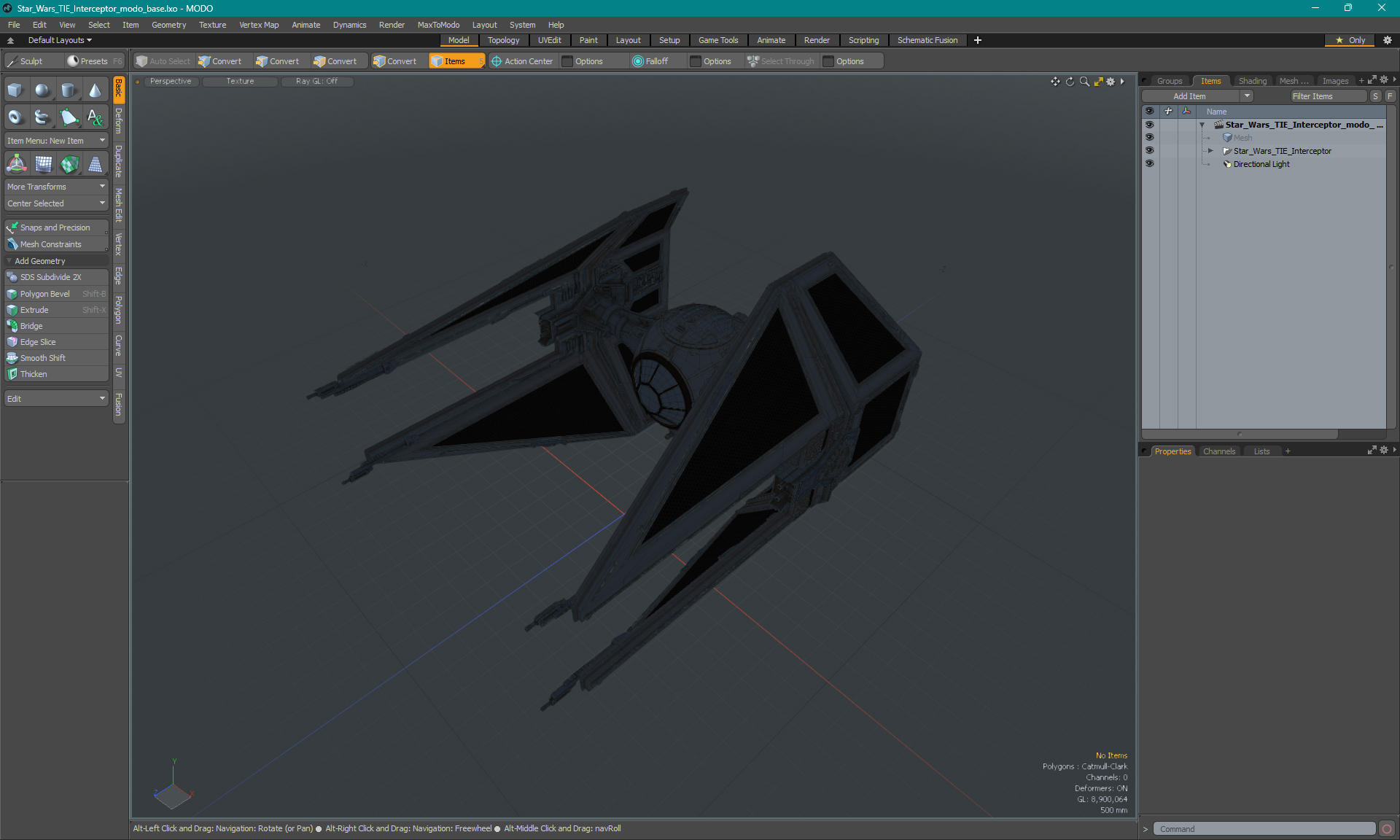
Task: Click the viewport pan (move) icon
Action: point(1055,82)
